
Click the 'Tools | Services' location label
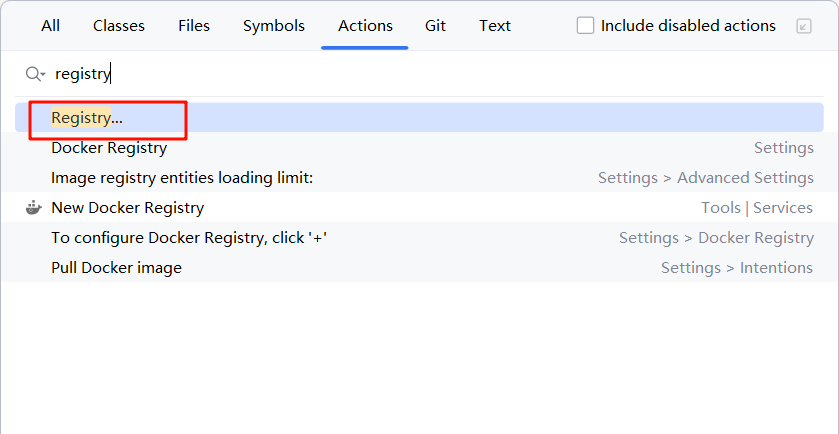pyautogui.click(x=756, y=208)
